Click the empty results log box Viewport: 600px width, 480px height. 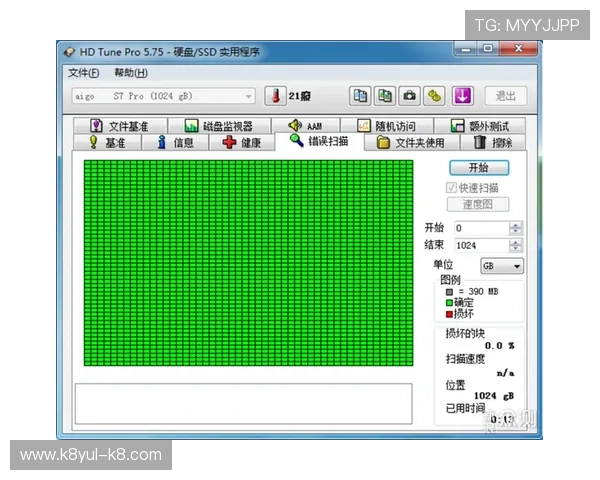(243, 404)
